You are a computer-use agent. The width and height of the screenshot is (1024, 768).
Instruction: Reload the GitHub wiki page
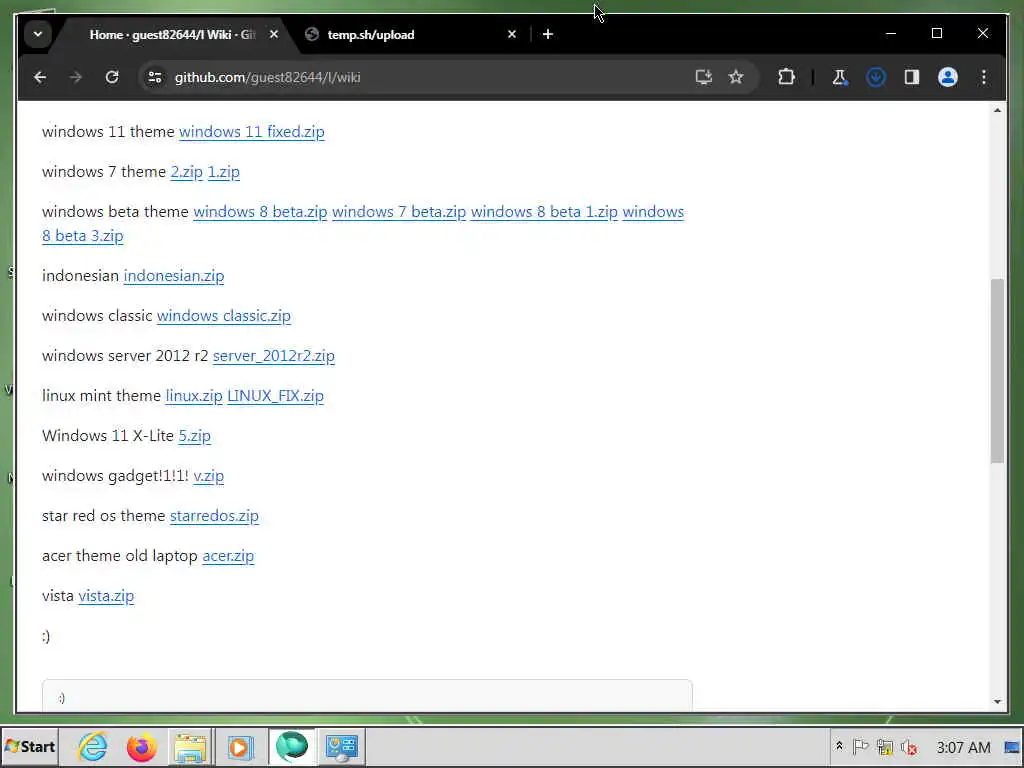[112, 77]
